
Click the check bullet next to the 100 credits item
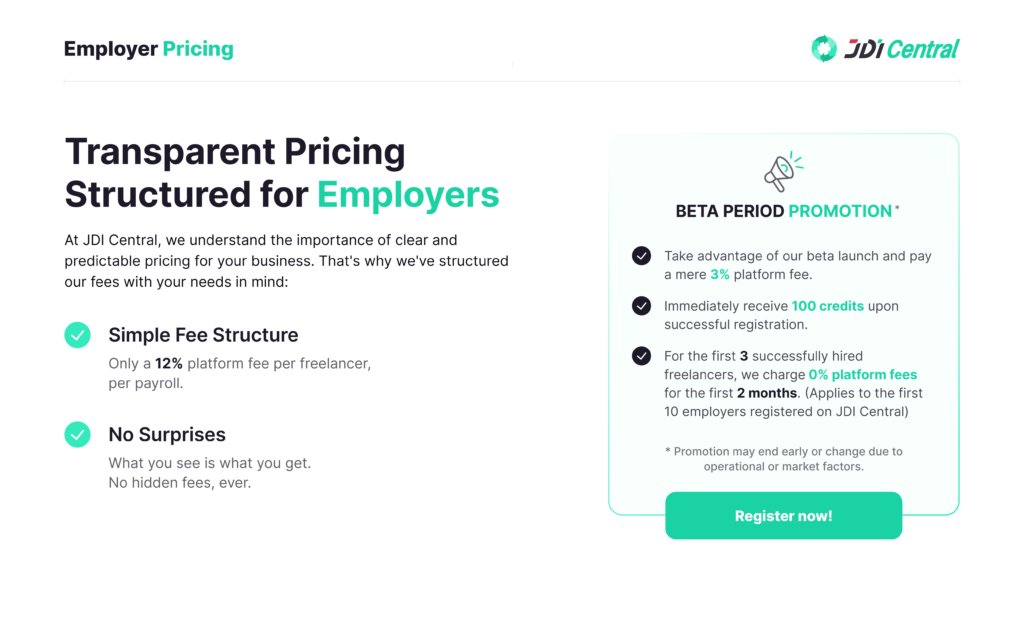coord(641,306)
